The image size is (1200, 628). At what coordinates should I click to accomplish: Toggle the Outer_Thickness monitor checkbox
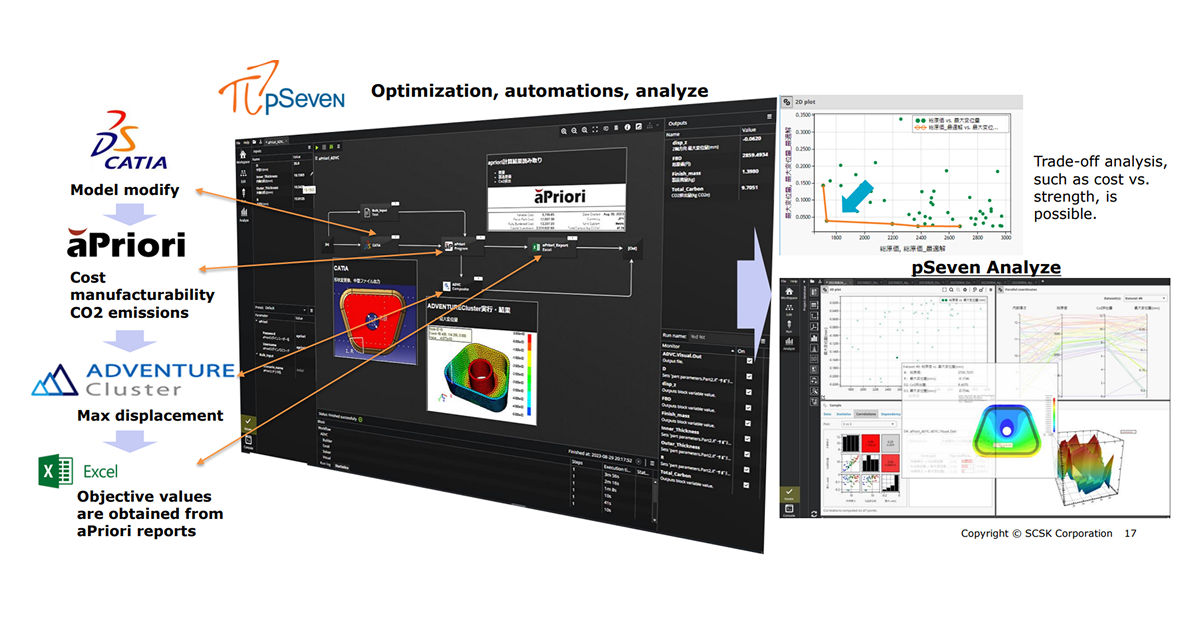point(747,454)
